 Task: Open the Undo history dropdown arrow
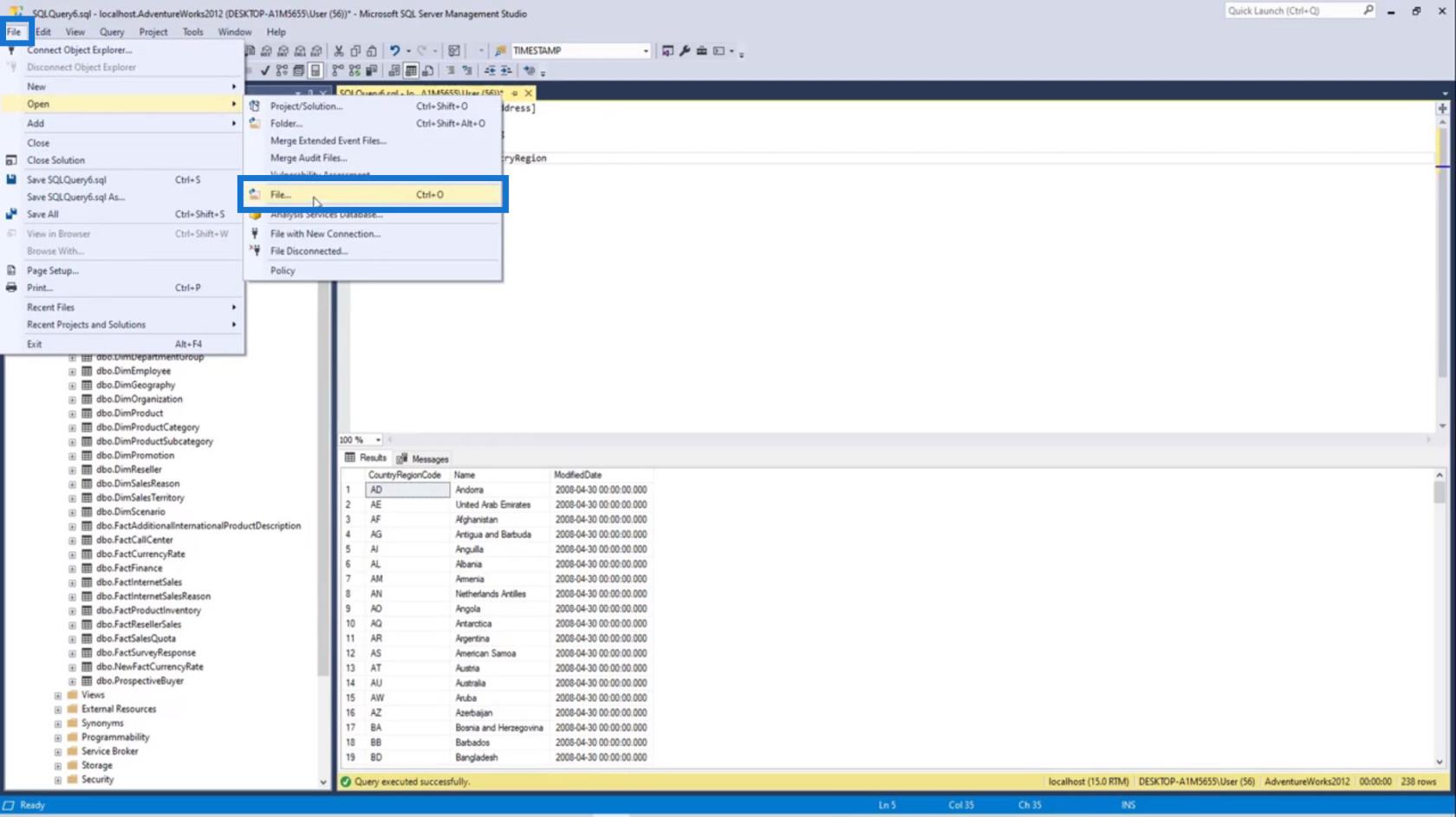click(x=408, y=51)
